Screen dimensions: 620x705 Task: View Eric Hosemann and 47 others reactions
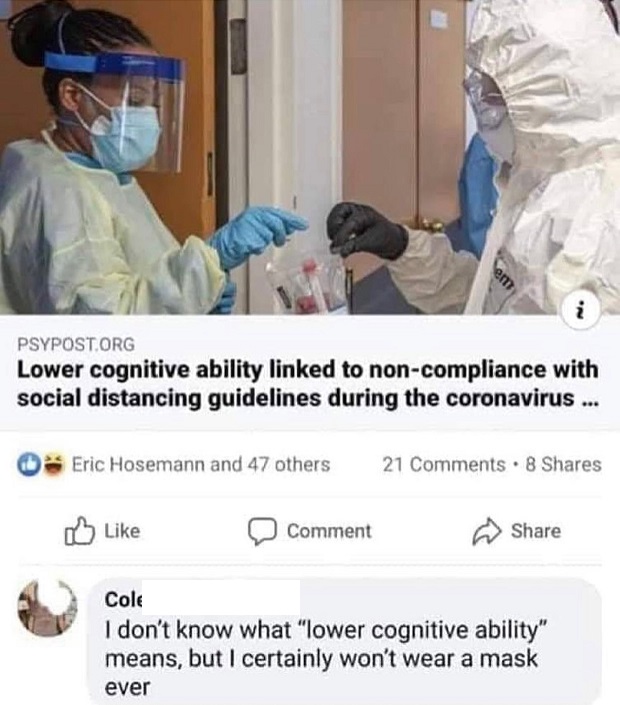(201, 464)
